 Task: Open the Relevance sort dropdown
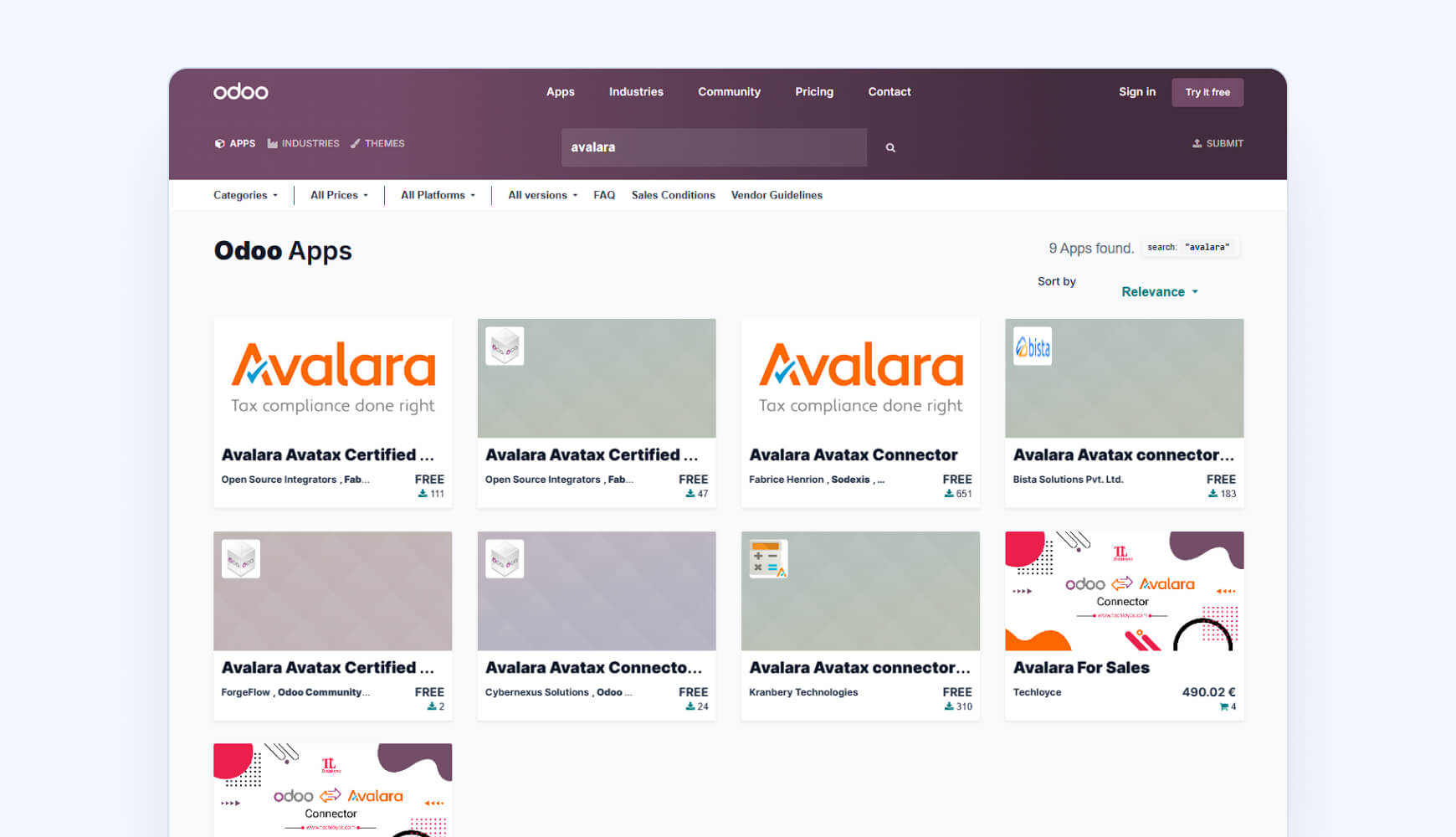(x=1160, y=292)
